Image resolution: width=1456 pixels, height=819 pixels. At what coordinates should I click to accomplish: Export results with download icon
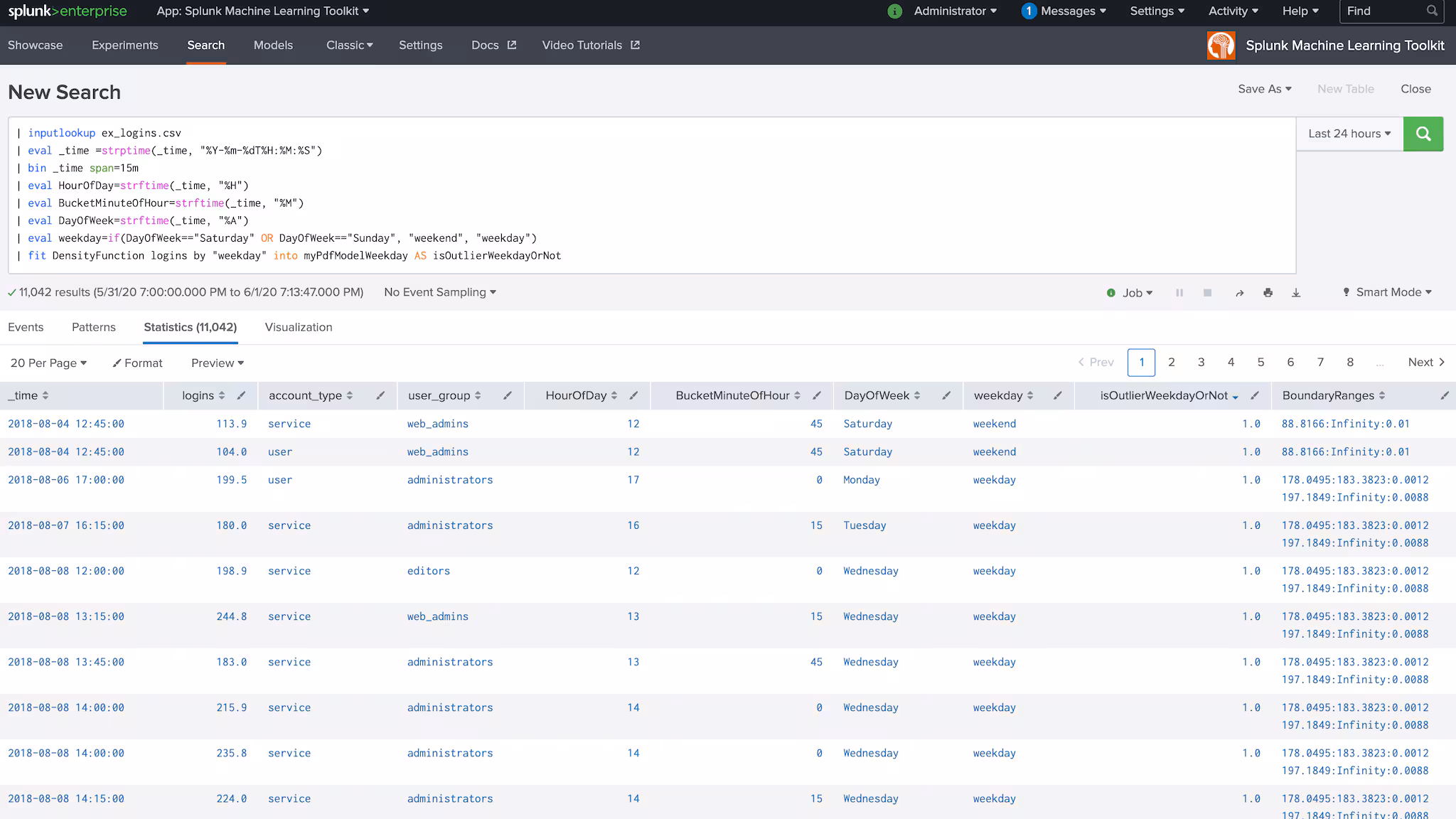tap(1296, 293)
